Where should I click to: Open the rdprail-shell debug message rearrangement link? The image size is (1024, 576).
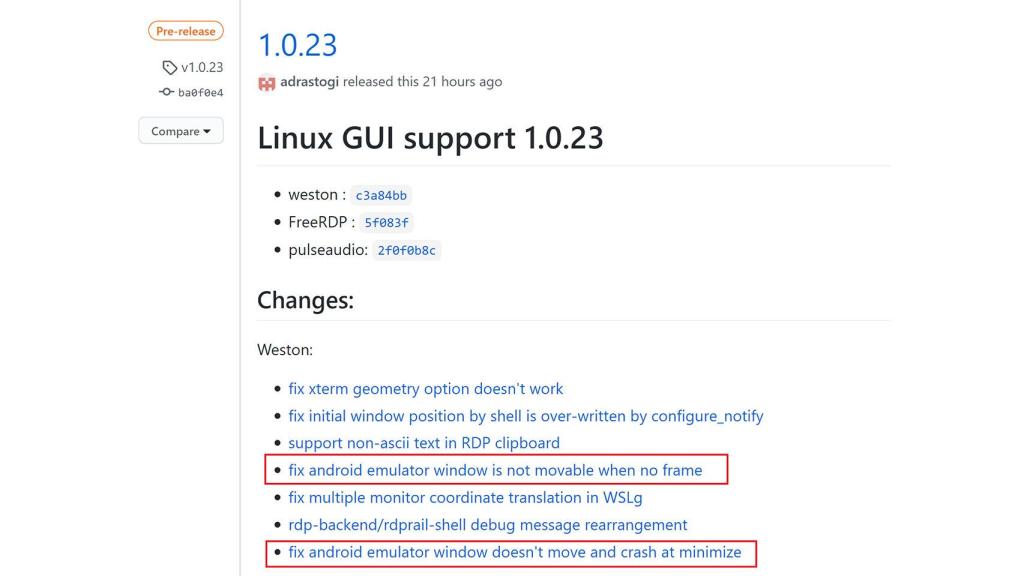[486, 524]
